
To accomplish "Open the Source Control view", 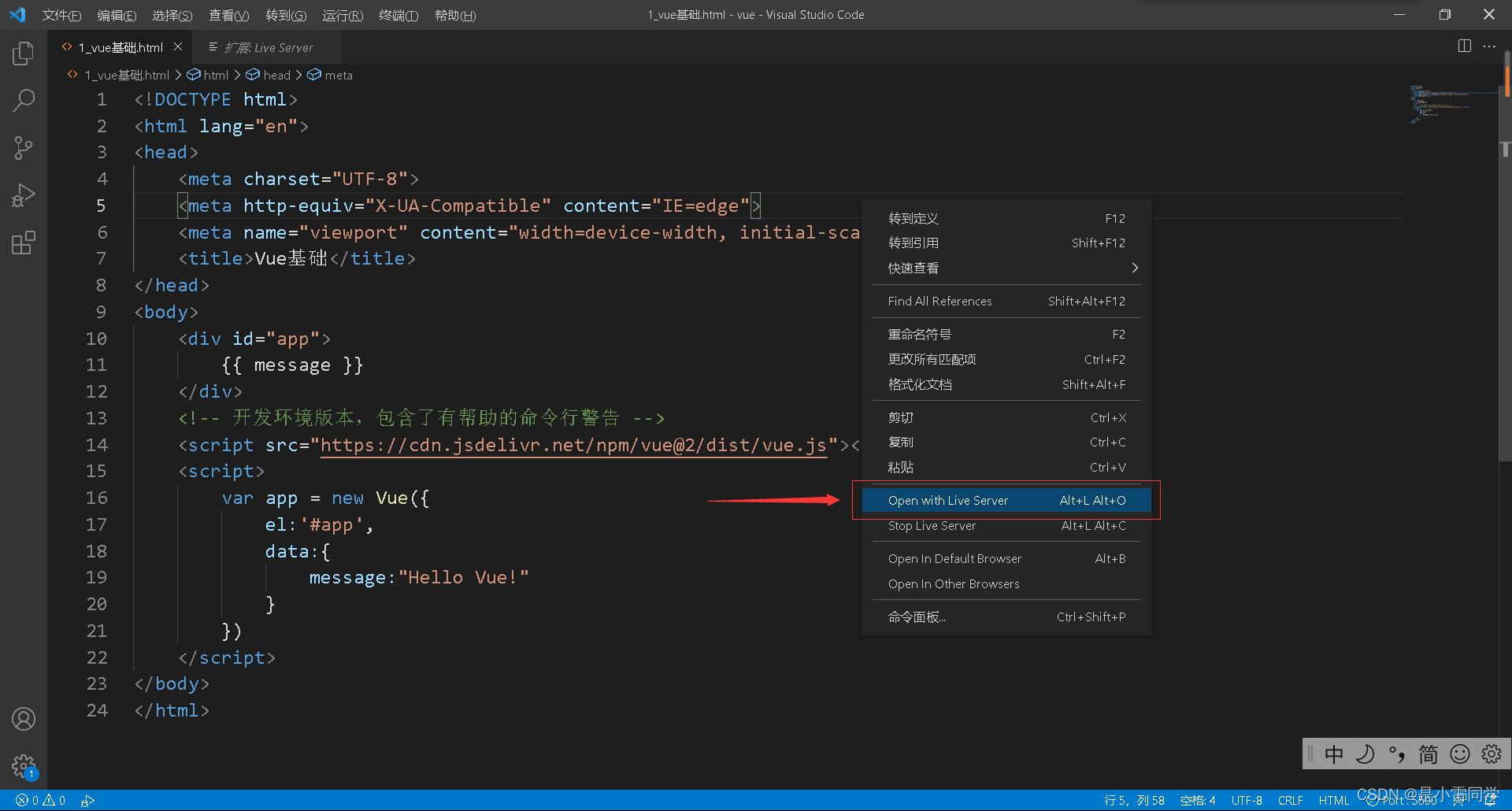I will click(x=24, y=148).
